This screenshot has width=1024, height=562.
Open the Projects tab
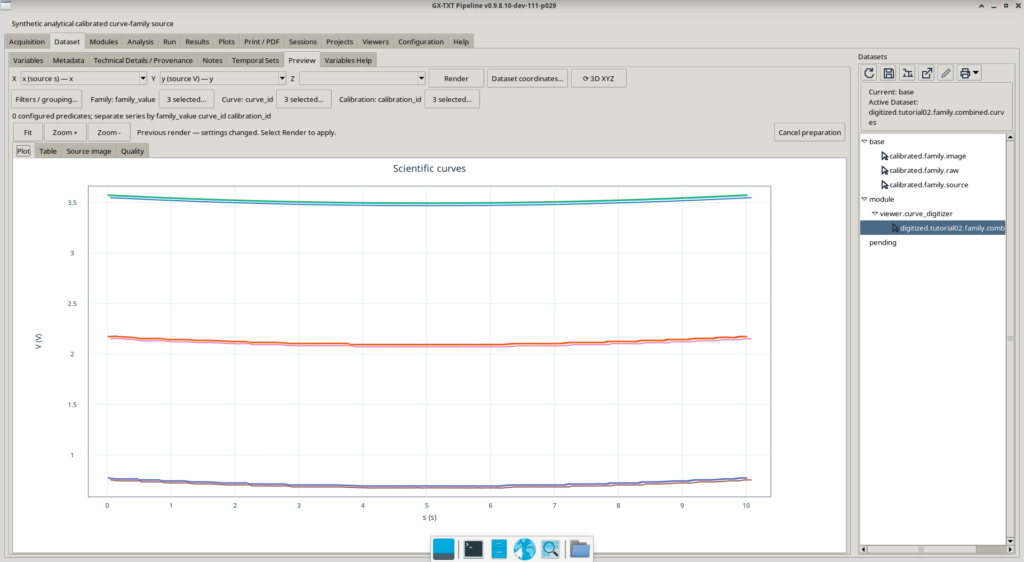pyautogui.click(x=340, y=42)
